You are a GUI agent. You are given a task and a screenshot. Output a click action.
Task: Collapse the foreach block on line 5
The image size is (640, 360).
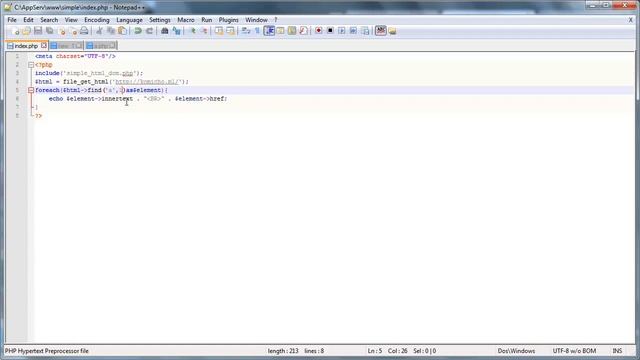pyautogui.click(x=31, y=90)
